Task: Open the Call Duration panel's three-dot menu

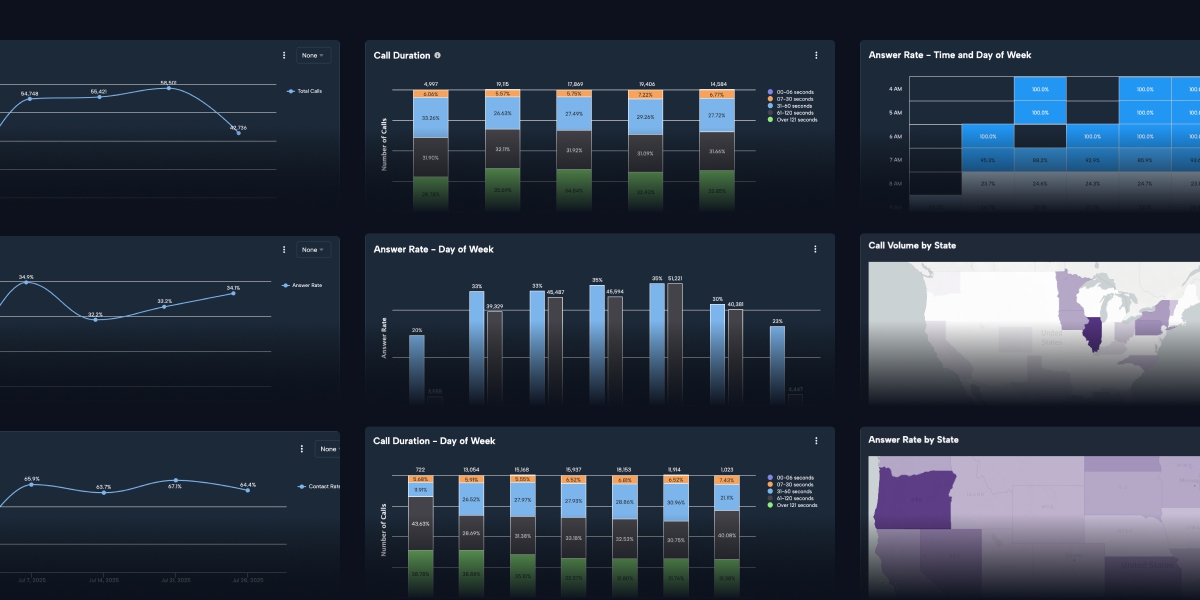Action: tap(816, 56)
